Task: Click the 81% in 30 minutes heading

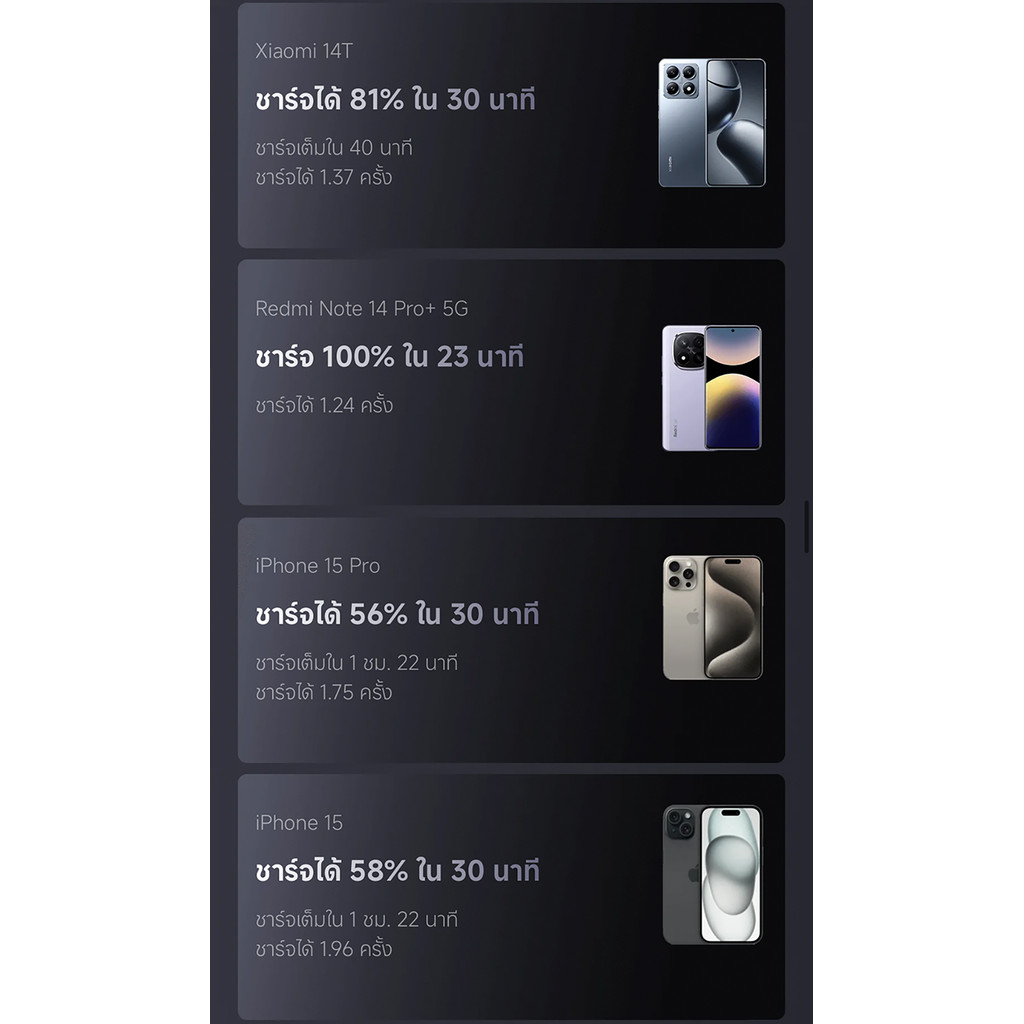Action: 395,99
